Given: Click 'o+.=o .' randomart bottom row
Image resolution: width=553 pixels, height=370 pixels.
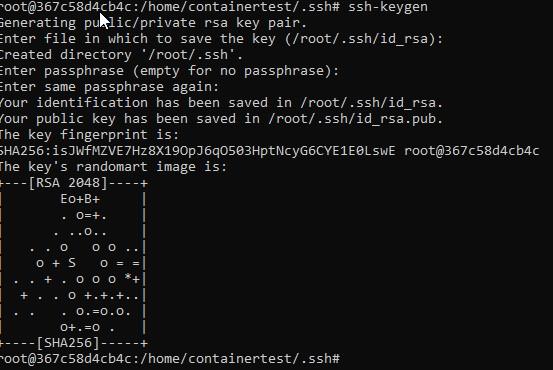Looking at the screenshot, I should coord(87,327).
